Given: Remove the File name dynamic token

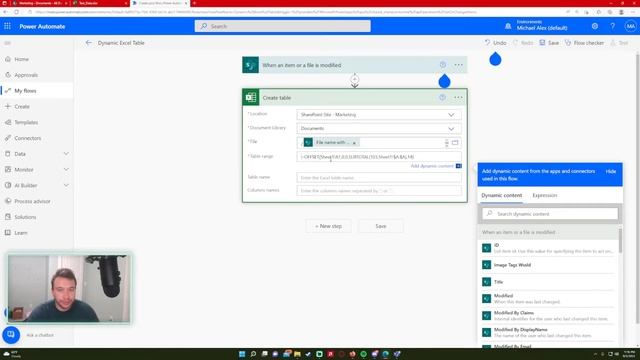Looking at the screenshot, I should click(x=354, y=143).
